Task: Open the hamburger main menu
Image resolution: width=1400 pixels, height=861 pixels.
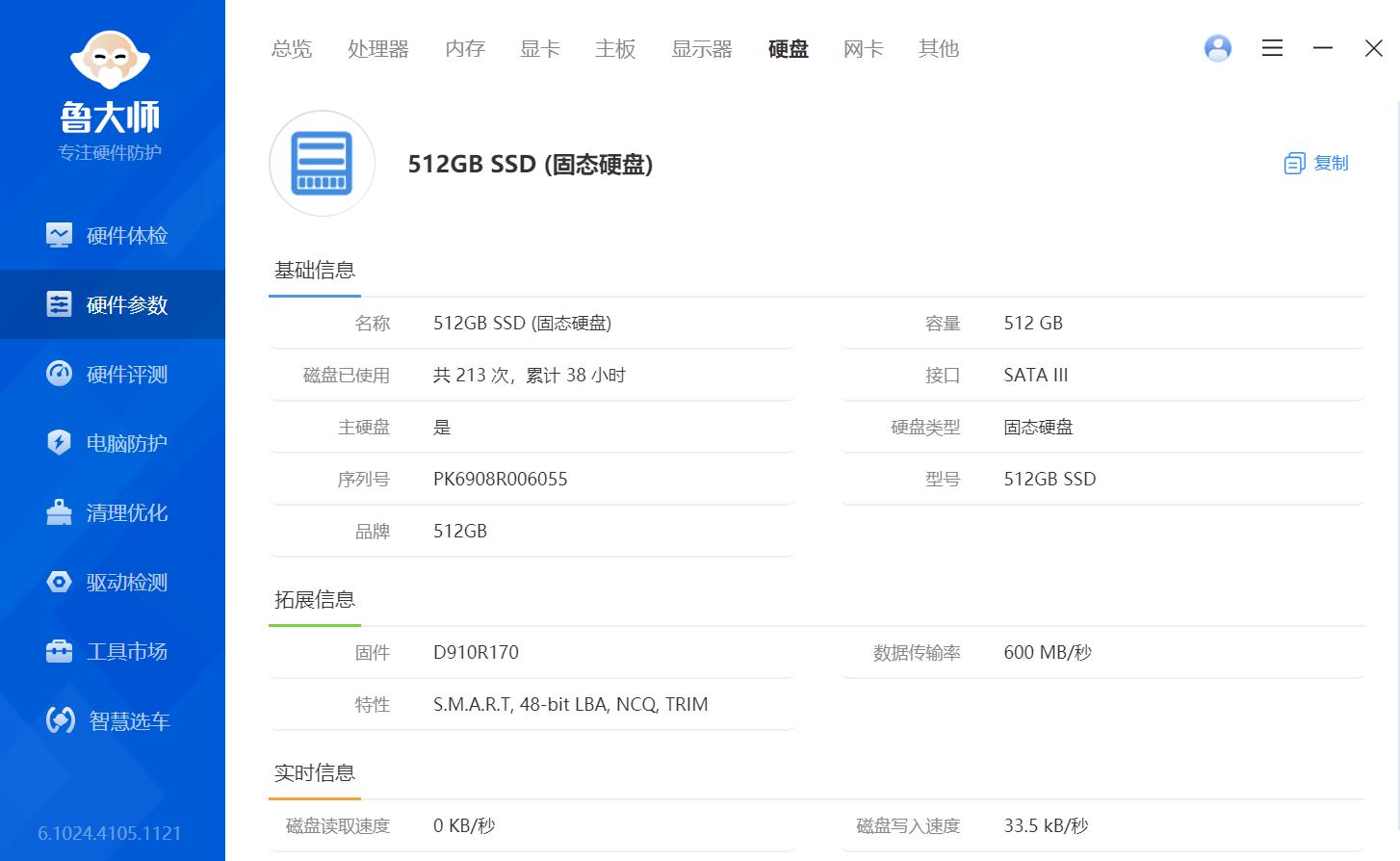Action: (x=1272, y=48)
